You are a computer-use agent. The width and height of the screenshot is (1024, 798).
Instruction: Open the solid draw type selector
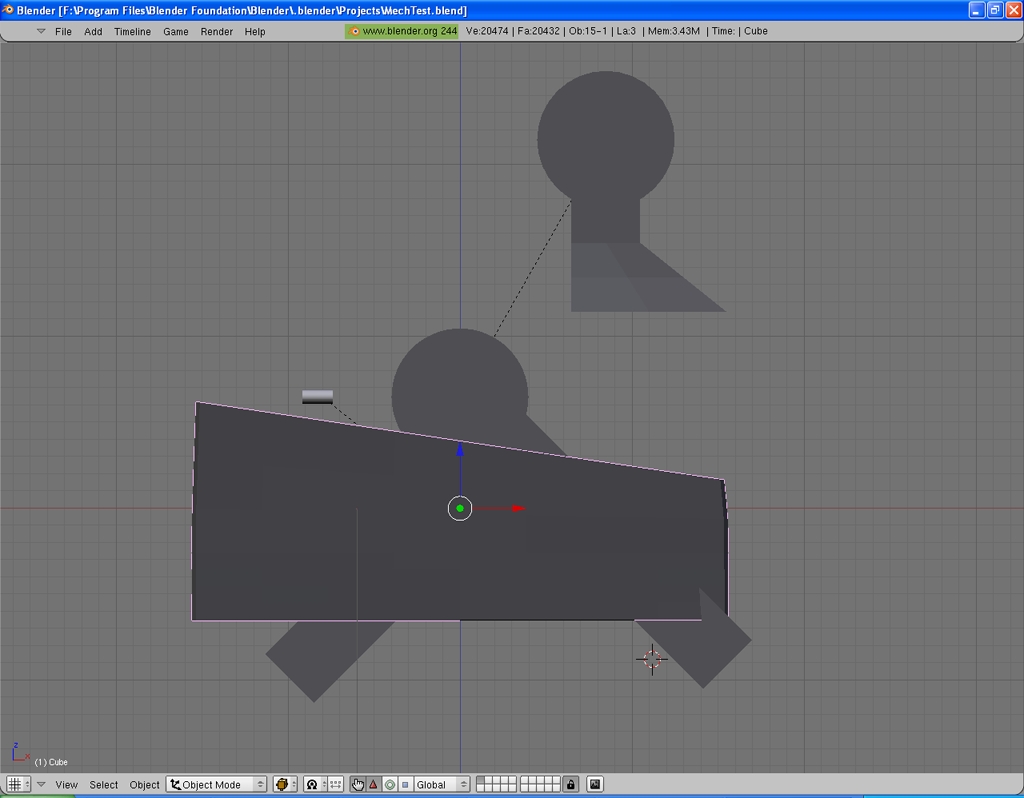pyautogui.click(x=285, y=784)
